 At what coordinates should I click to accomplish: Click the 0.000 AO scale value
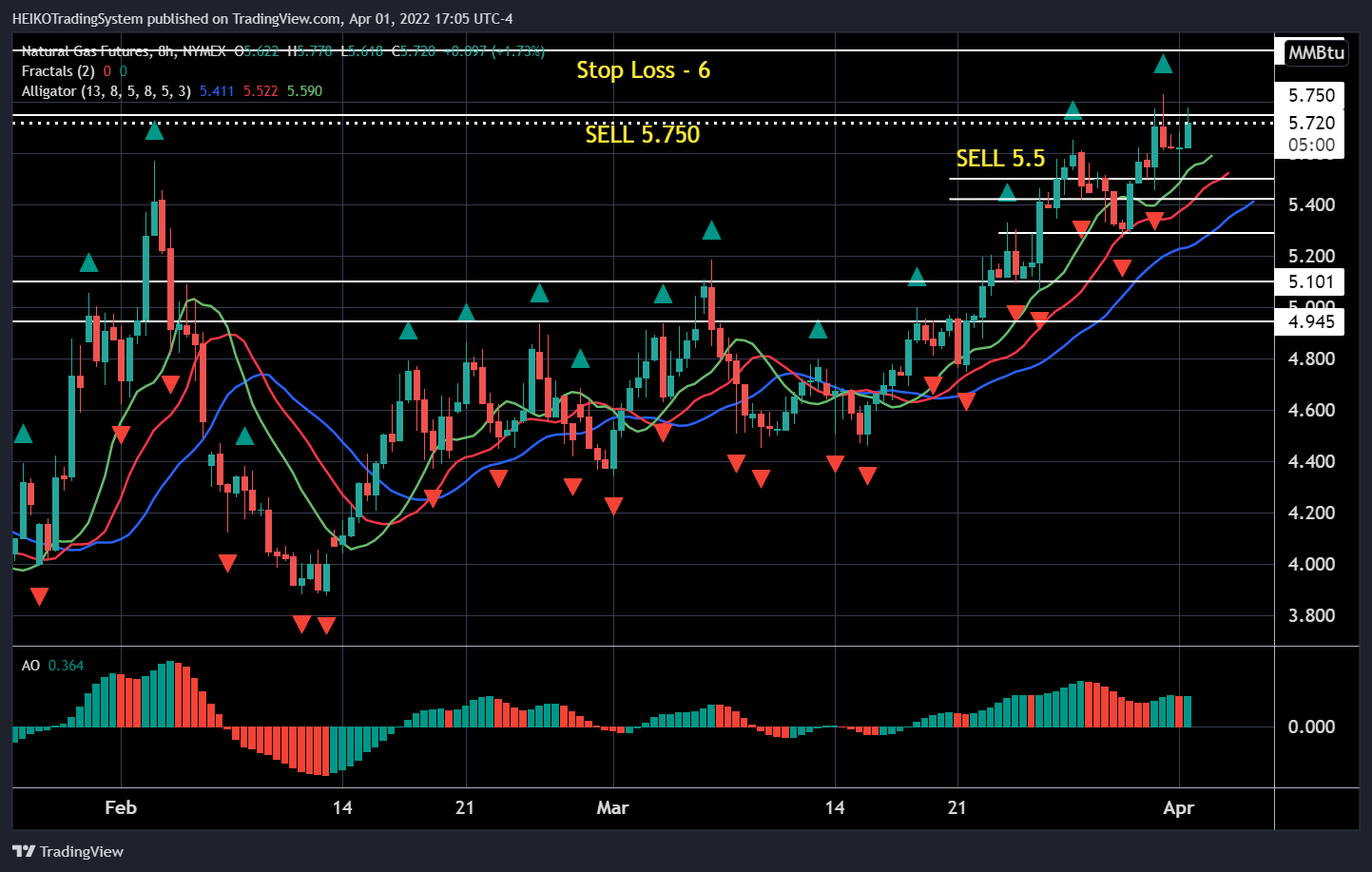point(1311,727)
